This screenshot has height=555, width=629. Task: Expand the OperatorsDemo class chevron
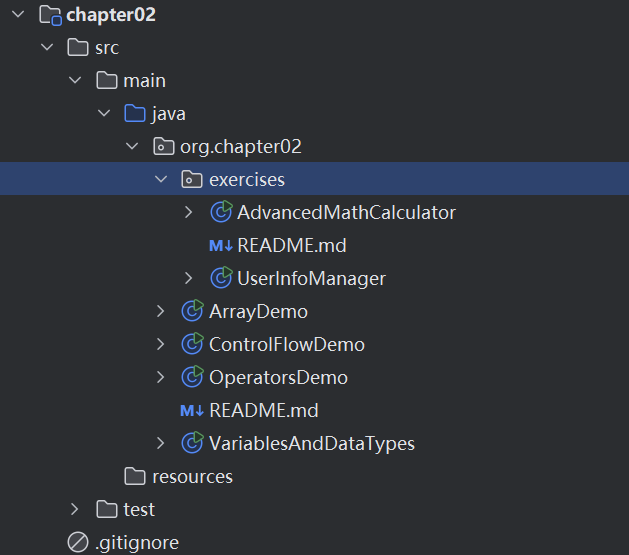160,377
